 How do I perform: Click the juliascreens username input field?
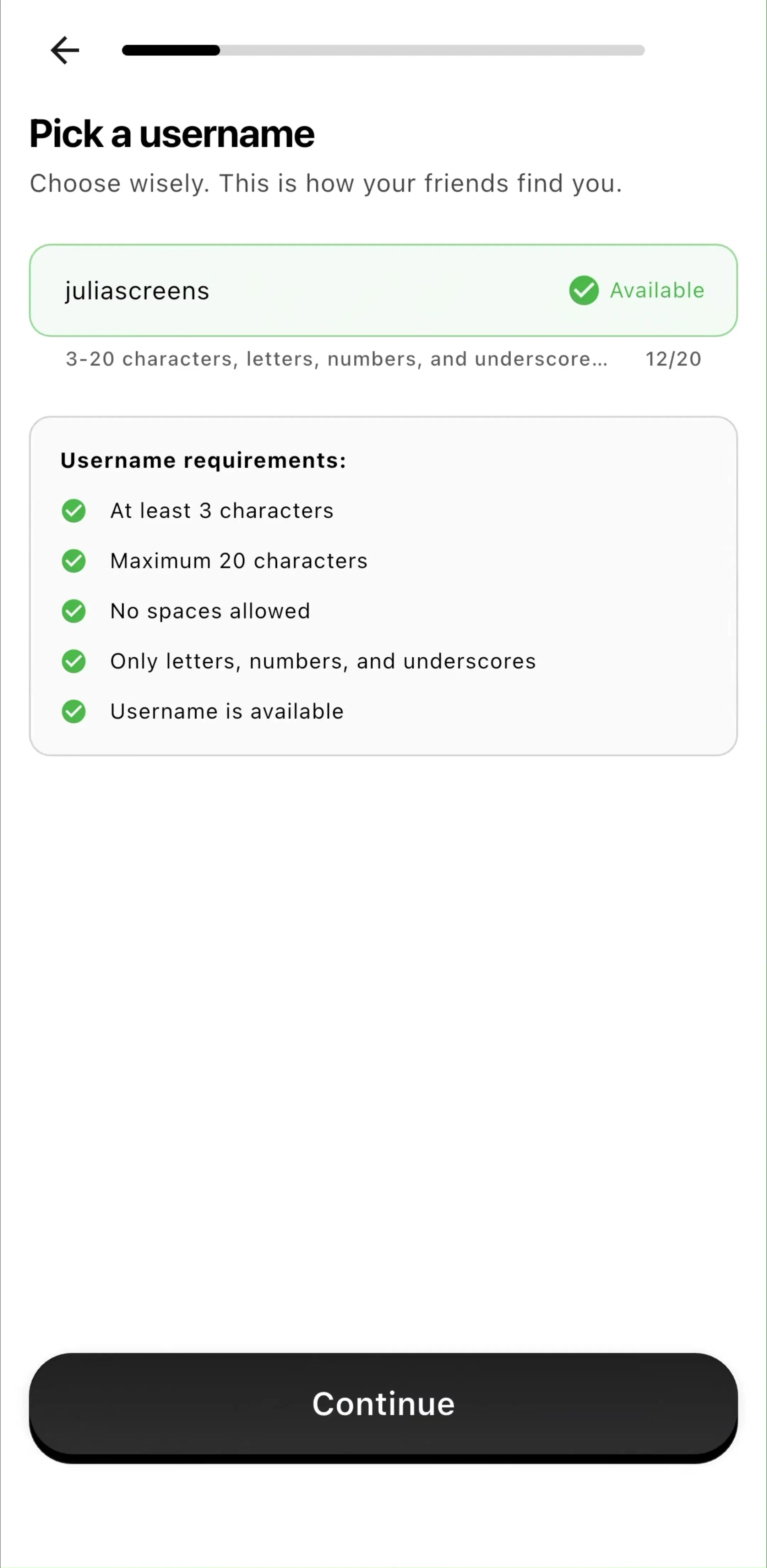[x=383, y=290]
